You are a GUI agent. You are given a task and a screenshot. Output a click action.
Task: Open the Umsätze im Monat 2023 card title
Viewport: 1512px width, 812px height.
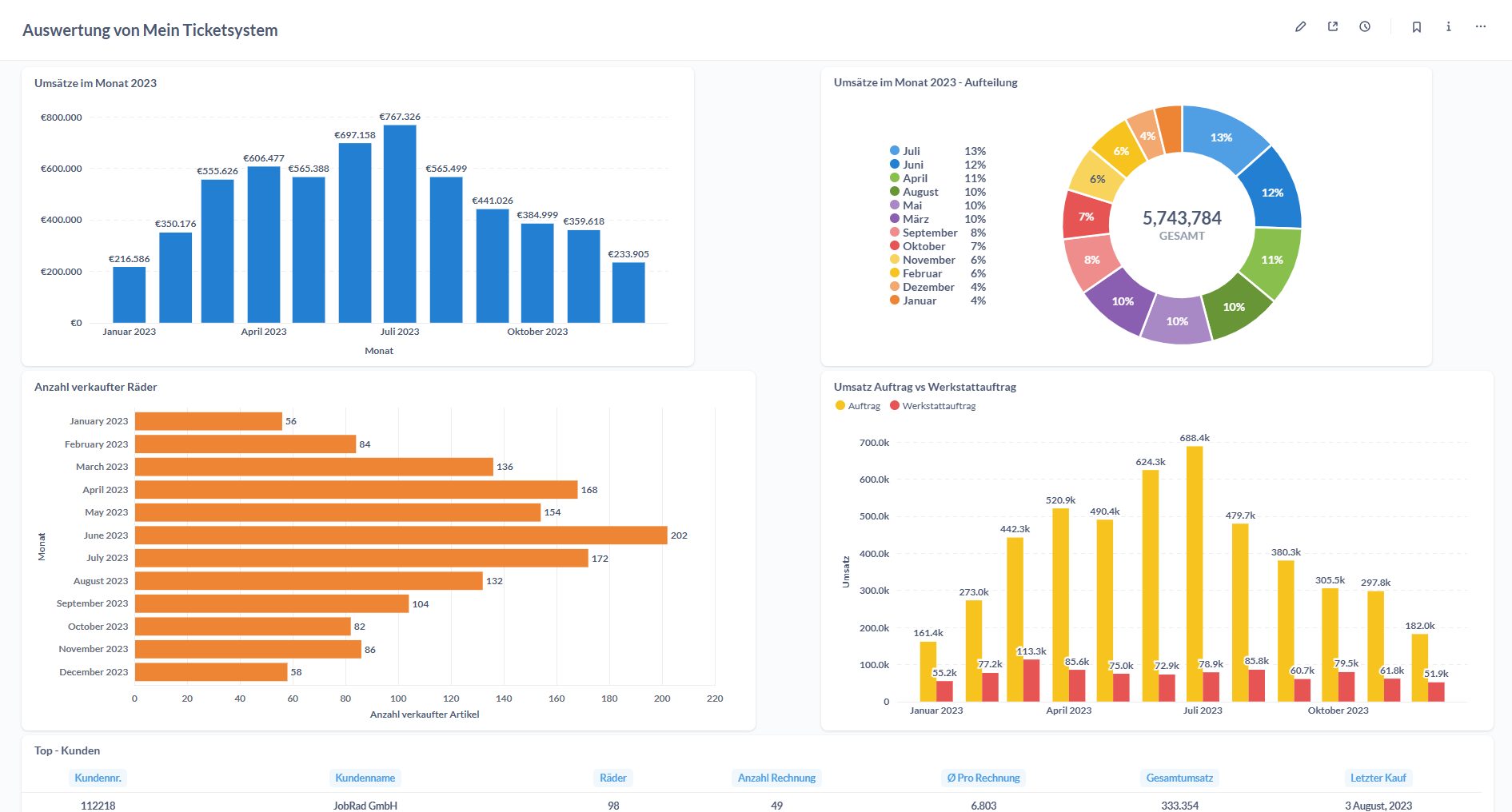[95, 83]
